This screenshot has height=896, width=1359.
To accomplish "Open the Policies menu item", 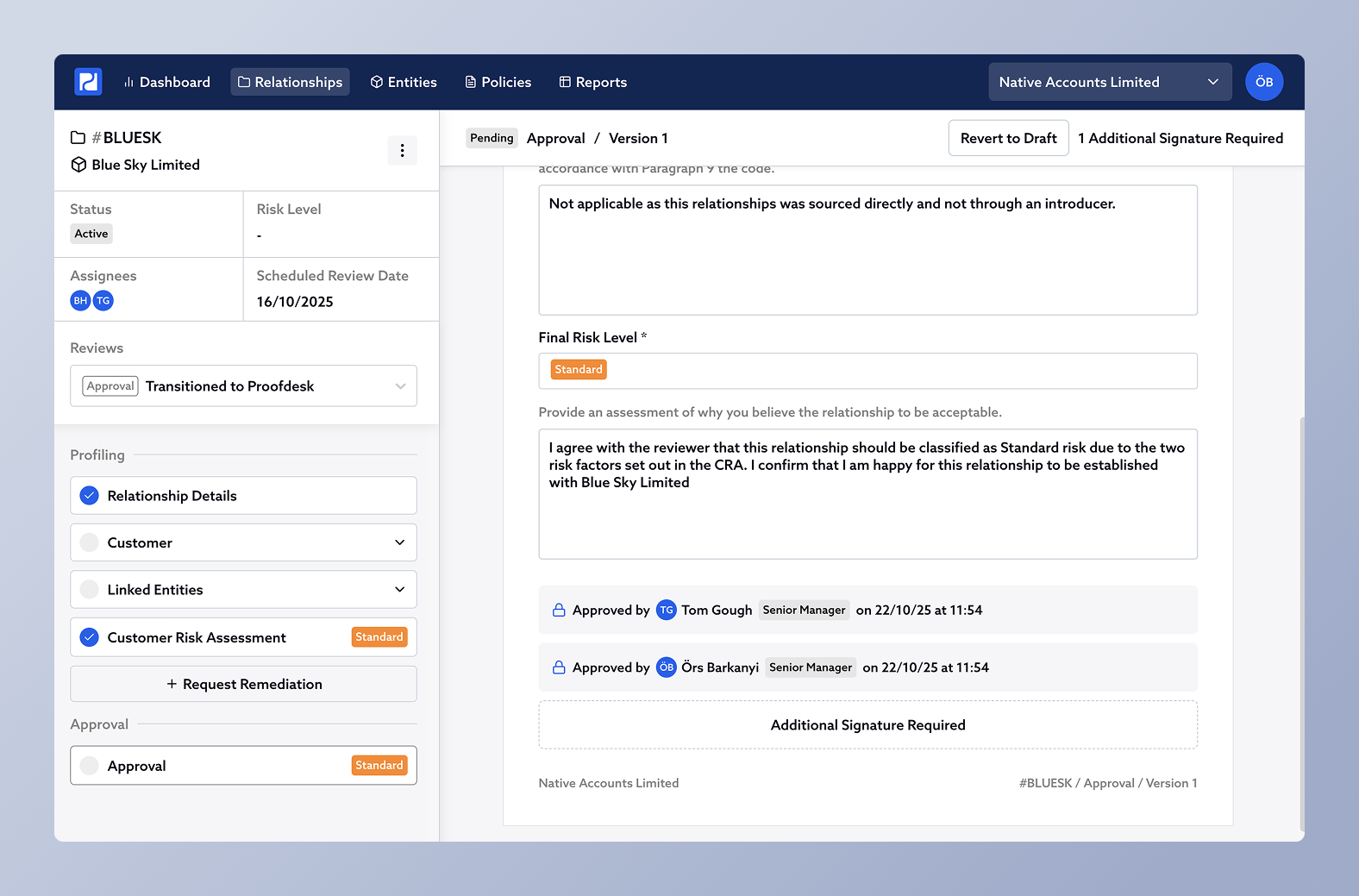I will click(x=498, y=82).
